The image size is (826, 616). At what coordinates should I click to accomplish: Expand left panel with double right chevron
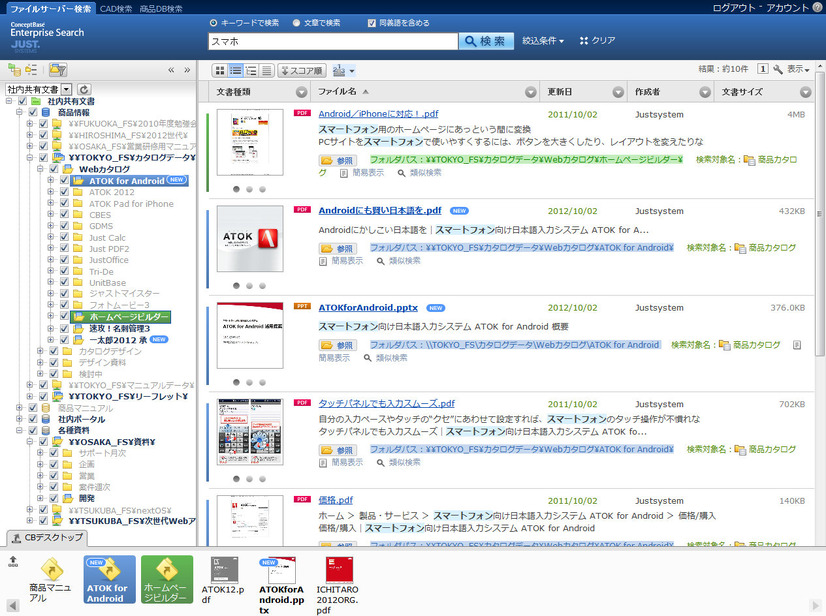pos(187,70)
